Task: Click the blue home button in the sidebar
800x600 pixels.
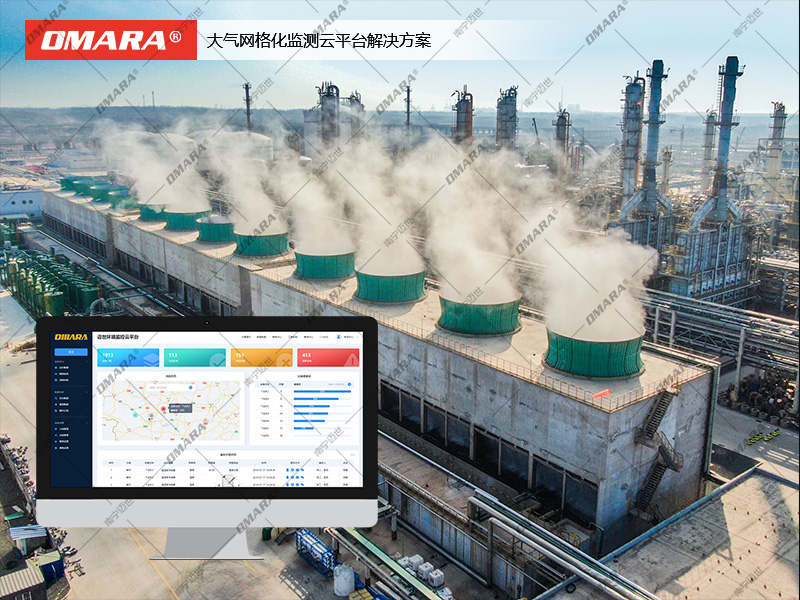Action: click(x=70, y=352)
